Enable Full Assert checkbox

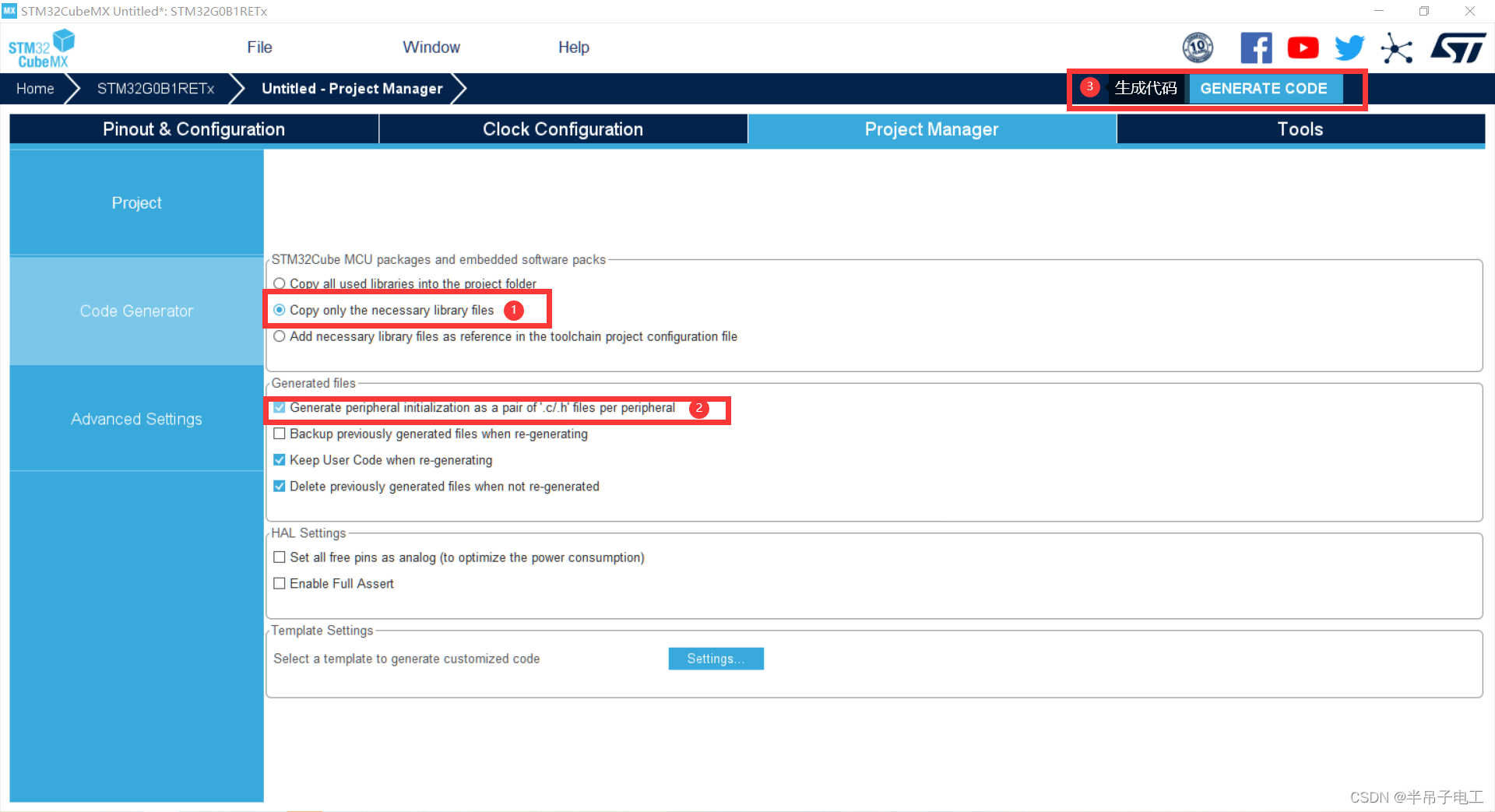click(280, 584)
